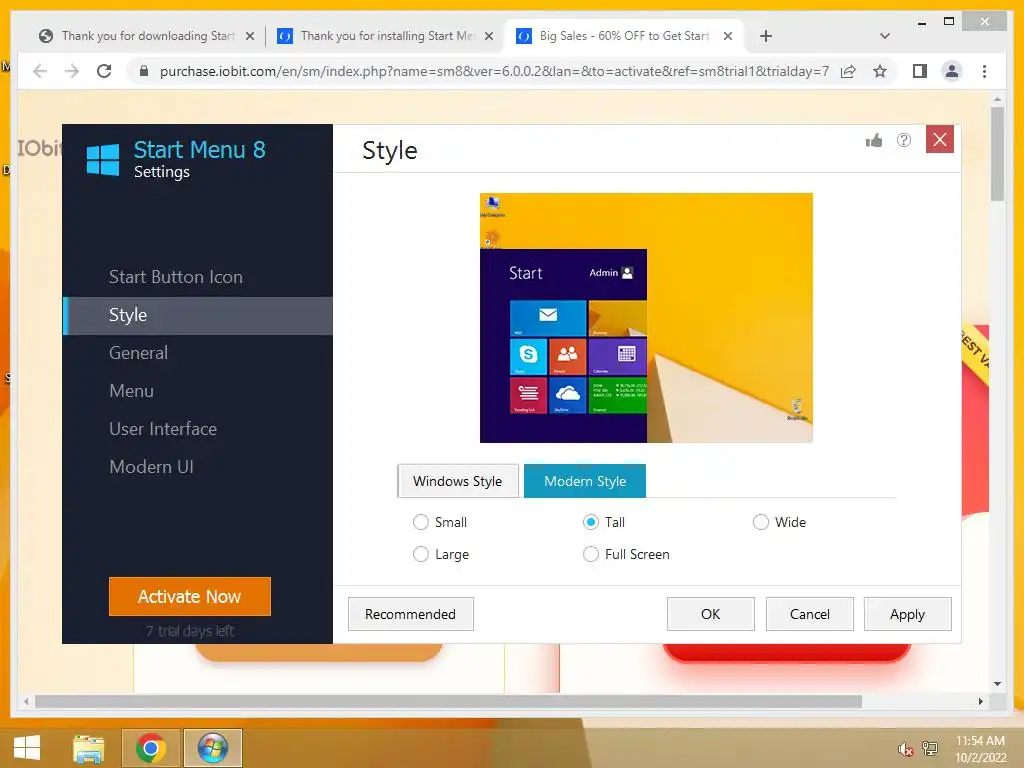Open a new Chrome tab
This screenshot has width=1024, height=768.
(766, 36)
